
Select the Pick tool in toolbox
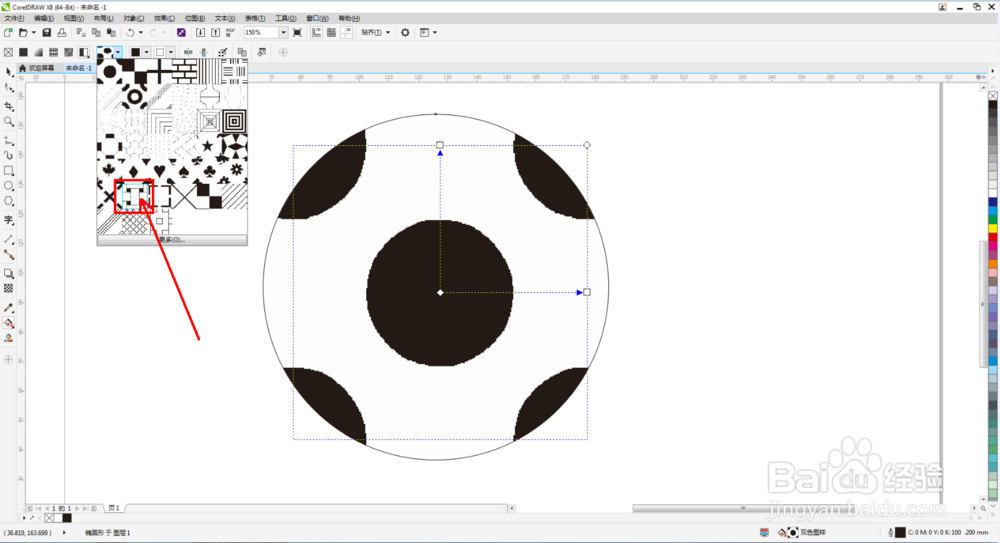click(x=9, y=71)
